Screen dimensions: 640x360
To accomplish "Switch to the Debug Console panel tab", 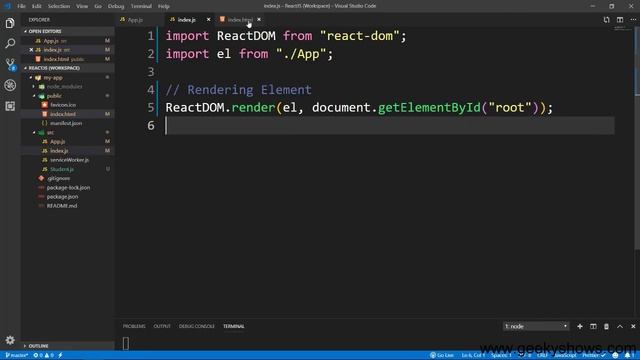I will [196, 326].
